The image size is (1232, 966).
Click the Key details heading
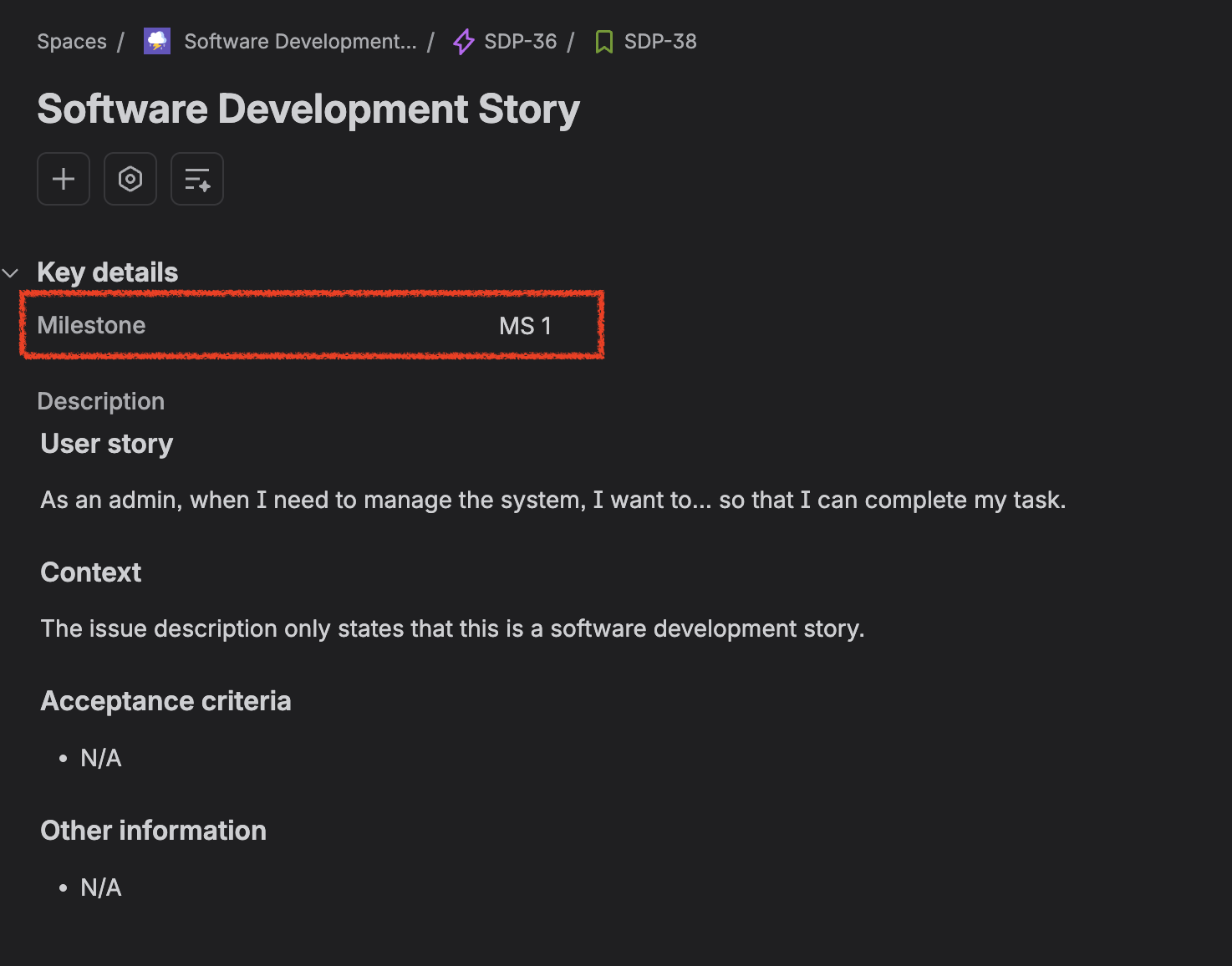pos(108,272)
